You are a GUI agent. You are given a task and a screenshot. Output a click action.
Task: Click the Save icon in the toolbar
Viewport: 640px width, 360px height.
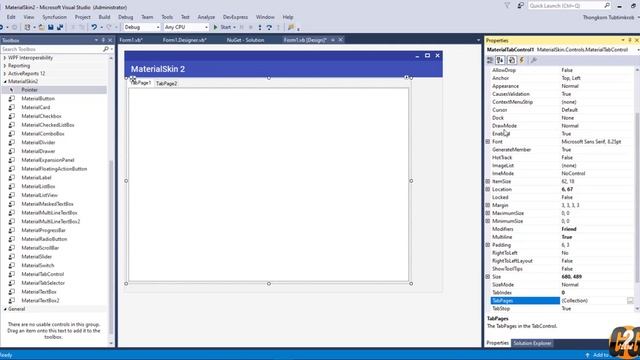(x=51, y=27)
